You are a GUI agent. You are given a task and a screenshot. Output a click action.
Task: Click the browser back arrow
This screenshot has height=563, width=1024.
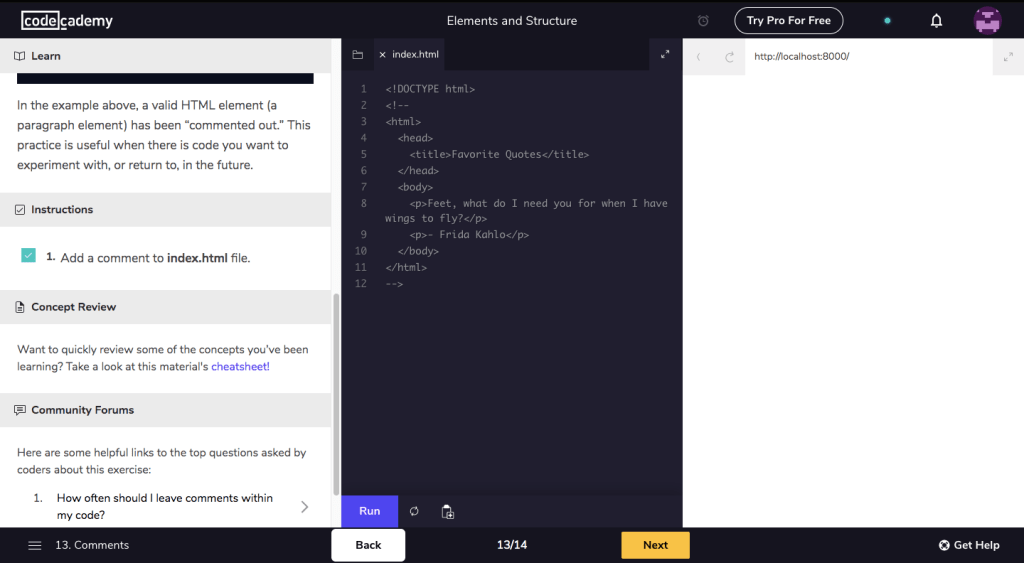click(x=699, y=57)
